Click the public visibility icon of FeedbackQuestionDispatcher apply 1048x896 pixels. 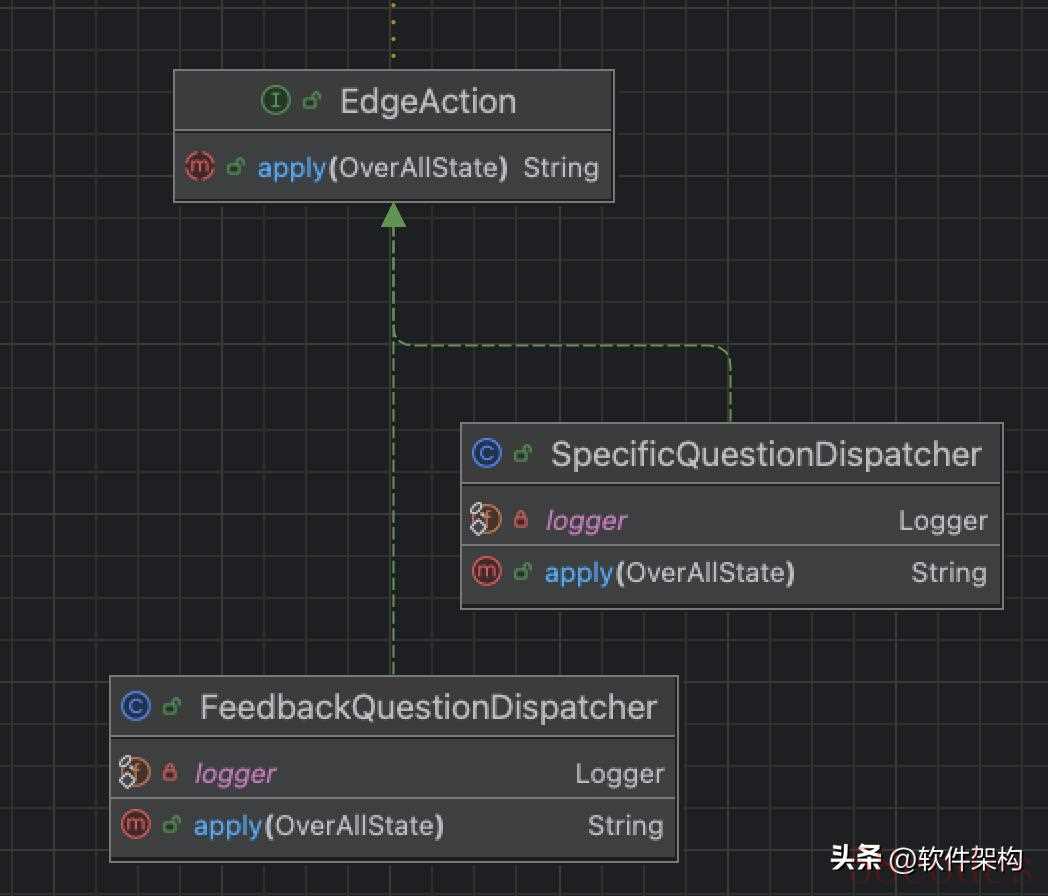coord(171,825)
